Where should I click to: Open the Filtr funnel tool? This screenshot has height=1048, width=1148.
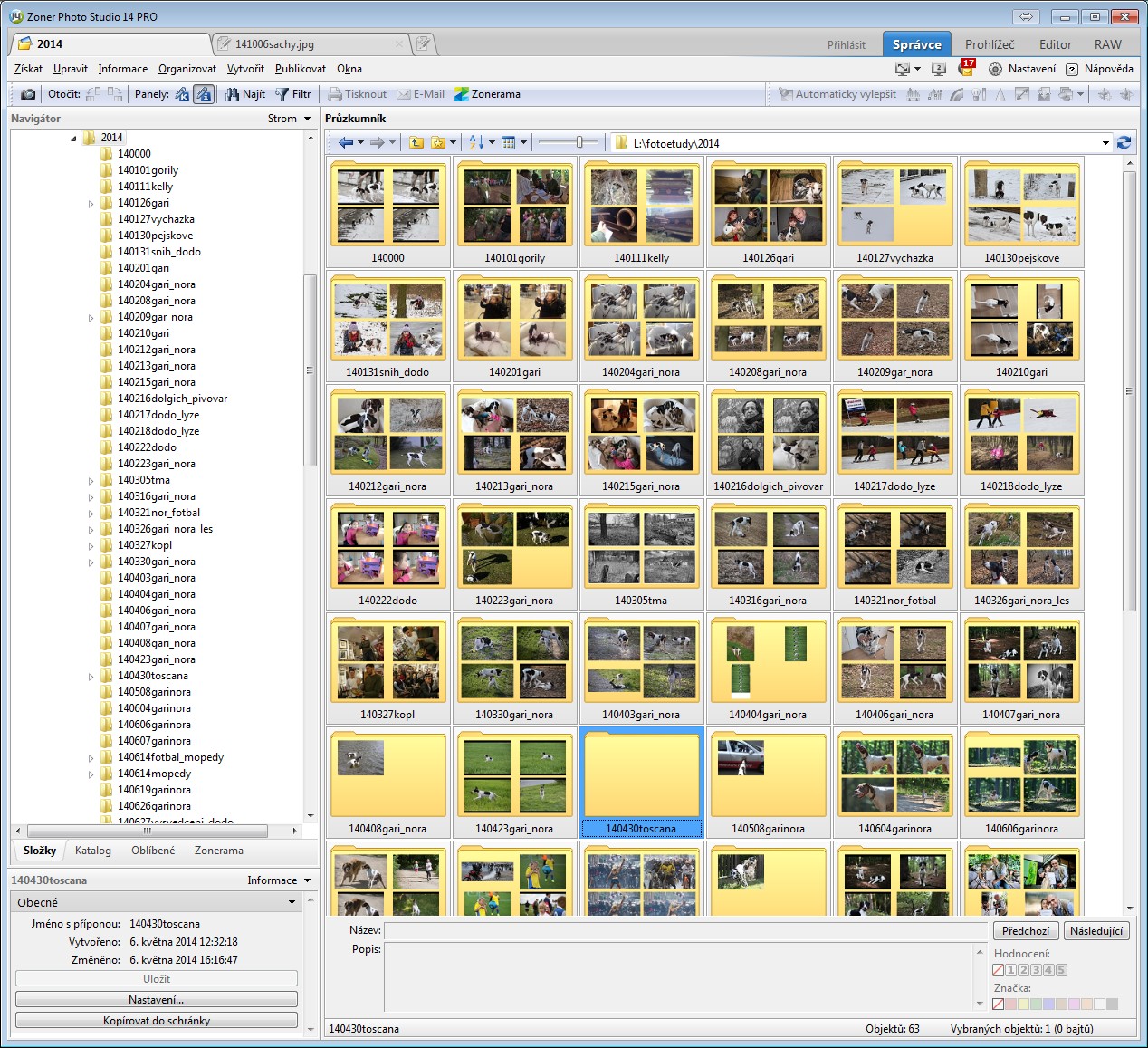click(293, 94)
